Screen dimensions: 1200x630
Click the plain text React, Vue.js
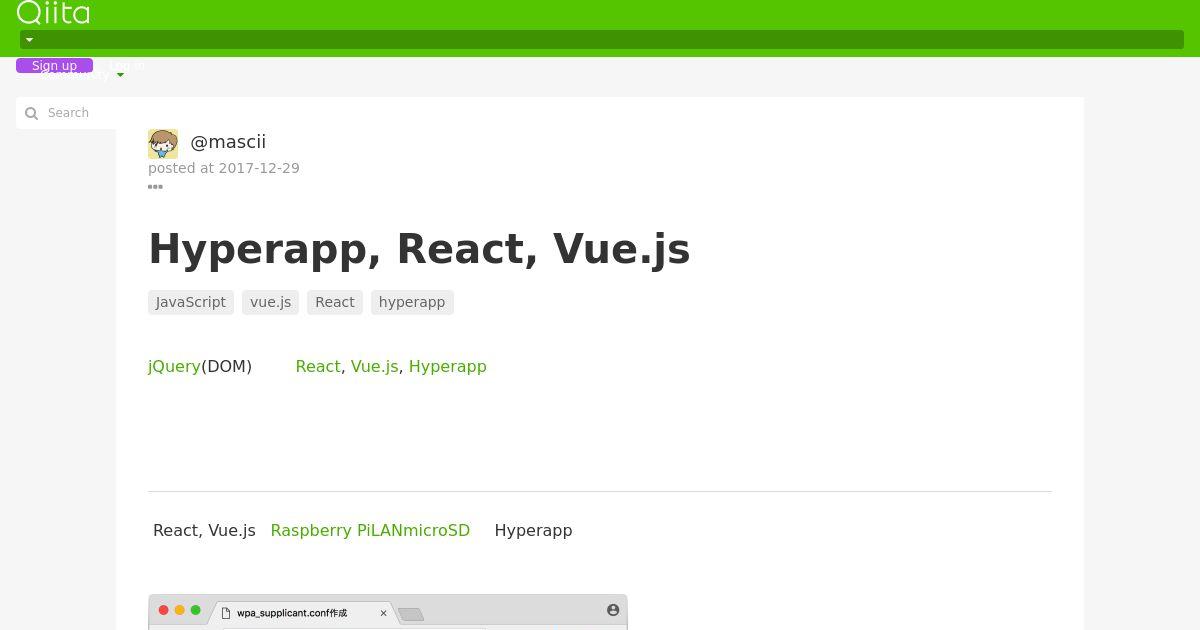coord(204,530)
